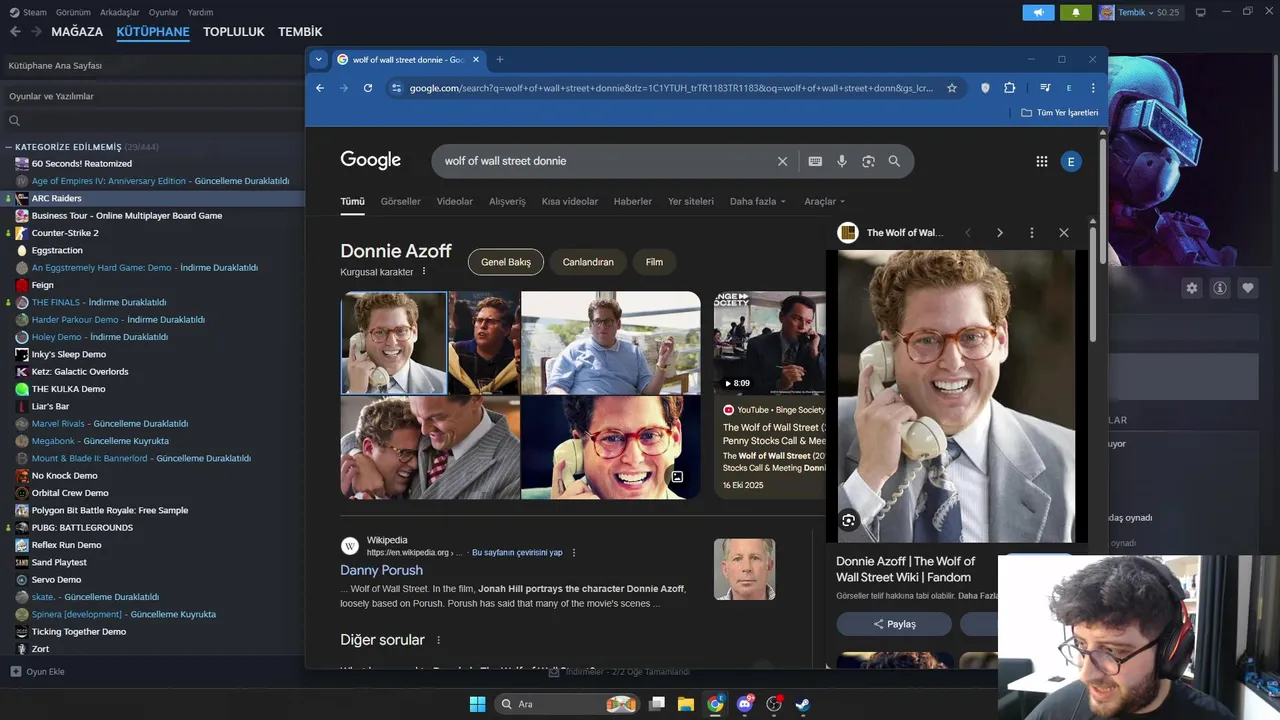Click the Genel Bakış chip
The image size is (1280, 720).
point(506,262)
